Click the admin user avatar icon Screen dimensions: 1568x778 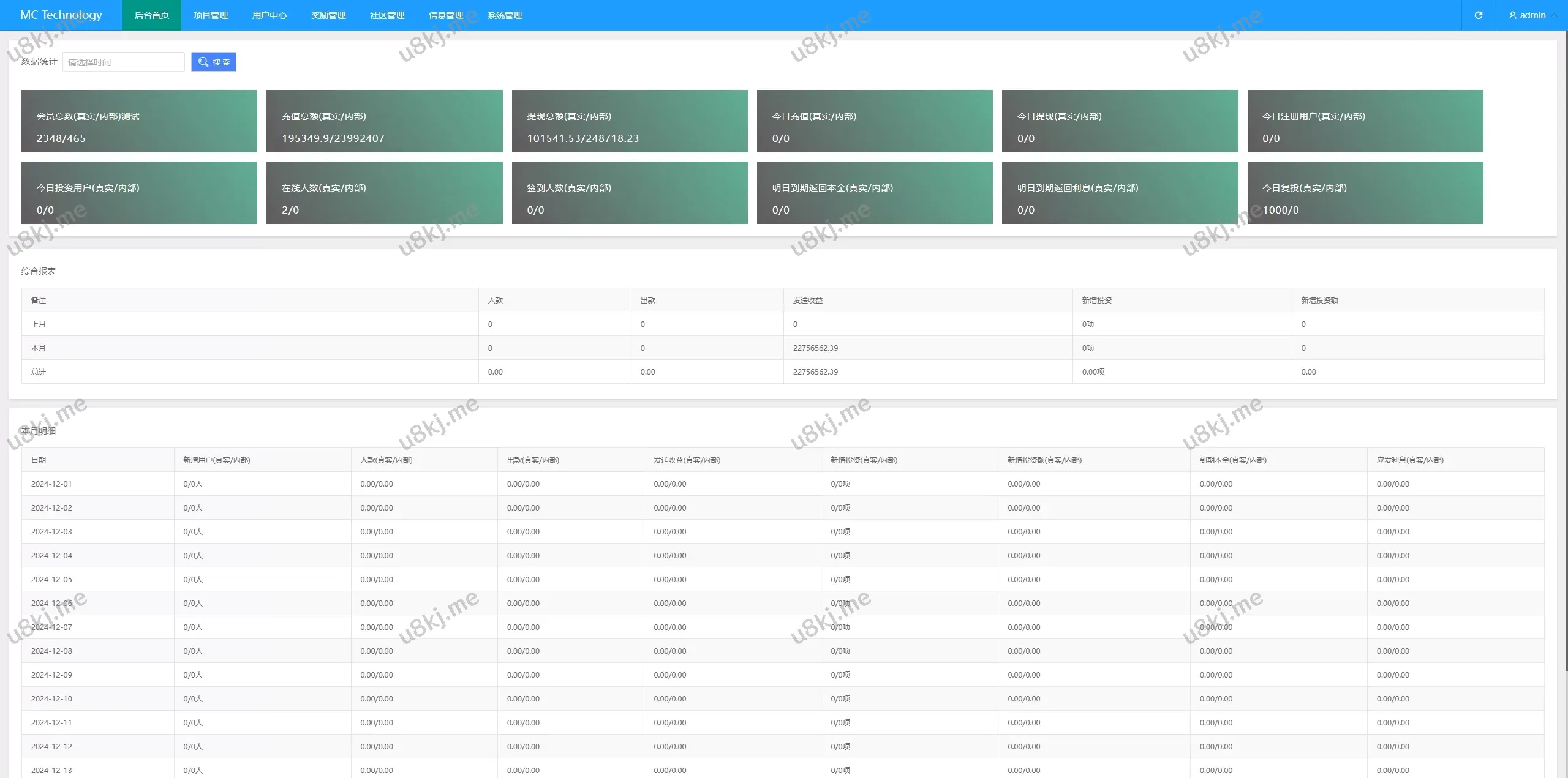coord(1512,15)
